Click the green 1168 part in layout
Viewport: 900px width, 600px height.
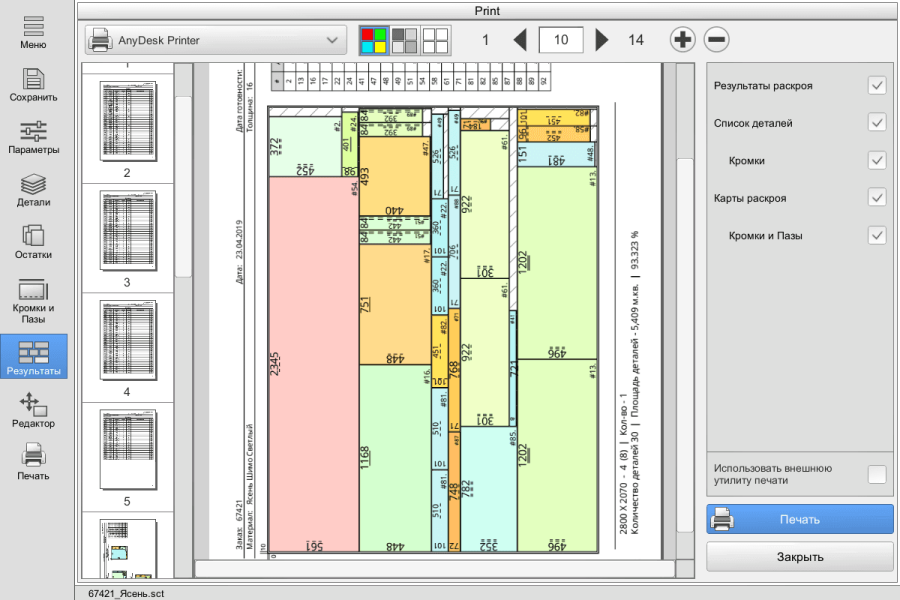(x=395, y=458)
